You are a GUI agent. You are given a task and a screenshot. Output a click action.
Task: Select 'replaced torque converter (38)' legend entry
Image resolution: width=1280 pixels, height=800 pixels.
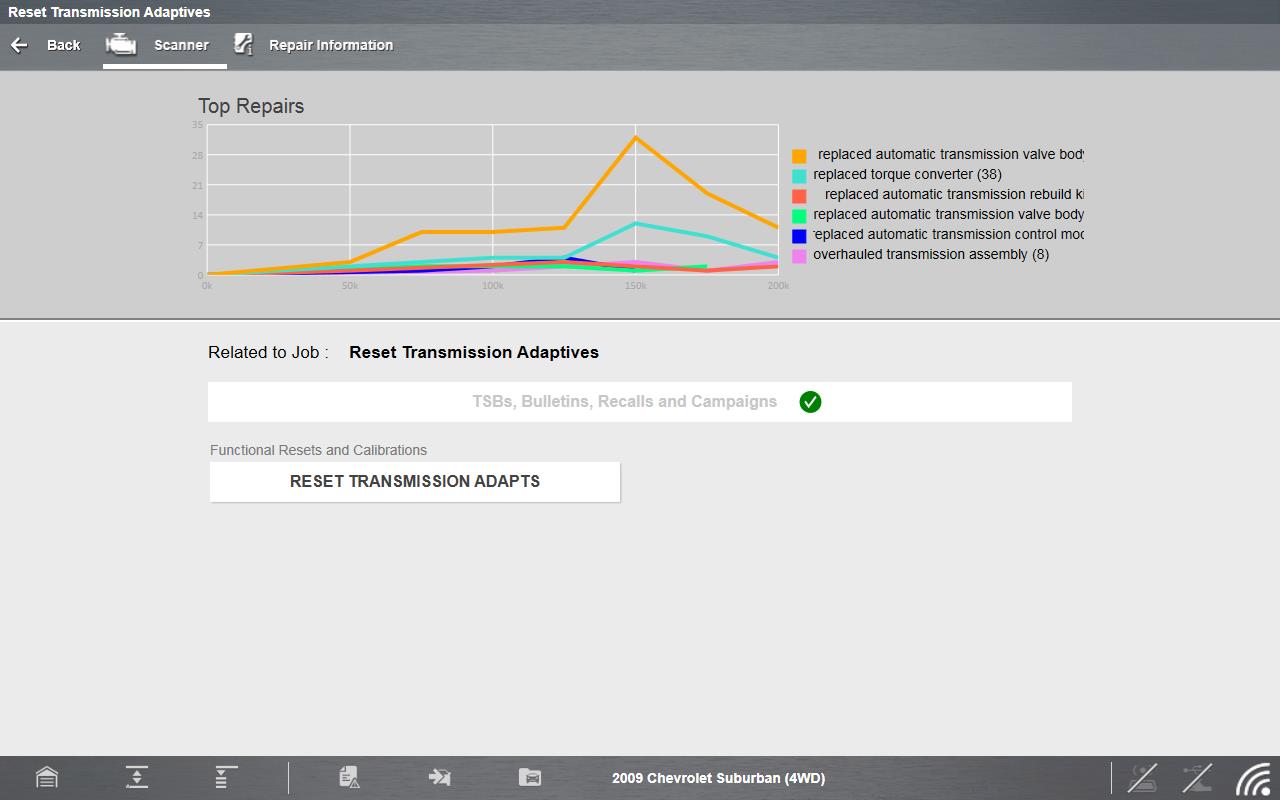click(907, 175)
